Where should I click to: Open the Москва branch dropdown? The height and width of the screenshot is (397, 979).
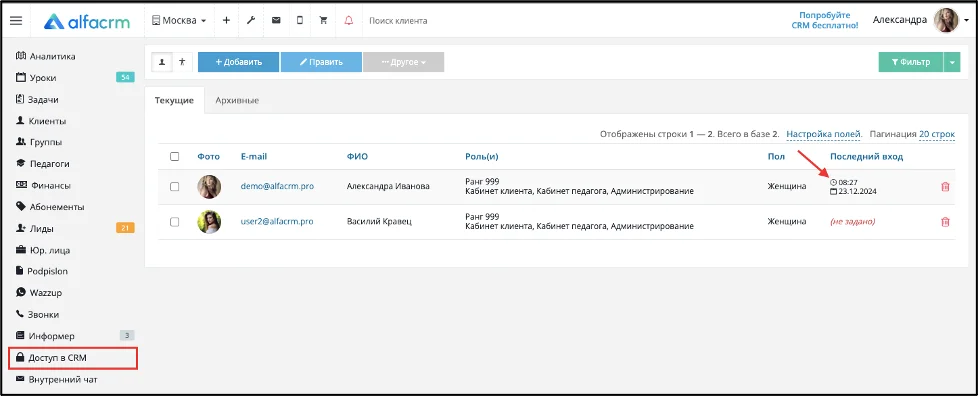tap(179, 21)
